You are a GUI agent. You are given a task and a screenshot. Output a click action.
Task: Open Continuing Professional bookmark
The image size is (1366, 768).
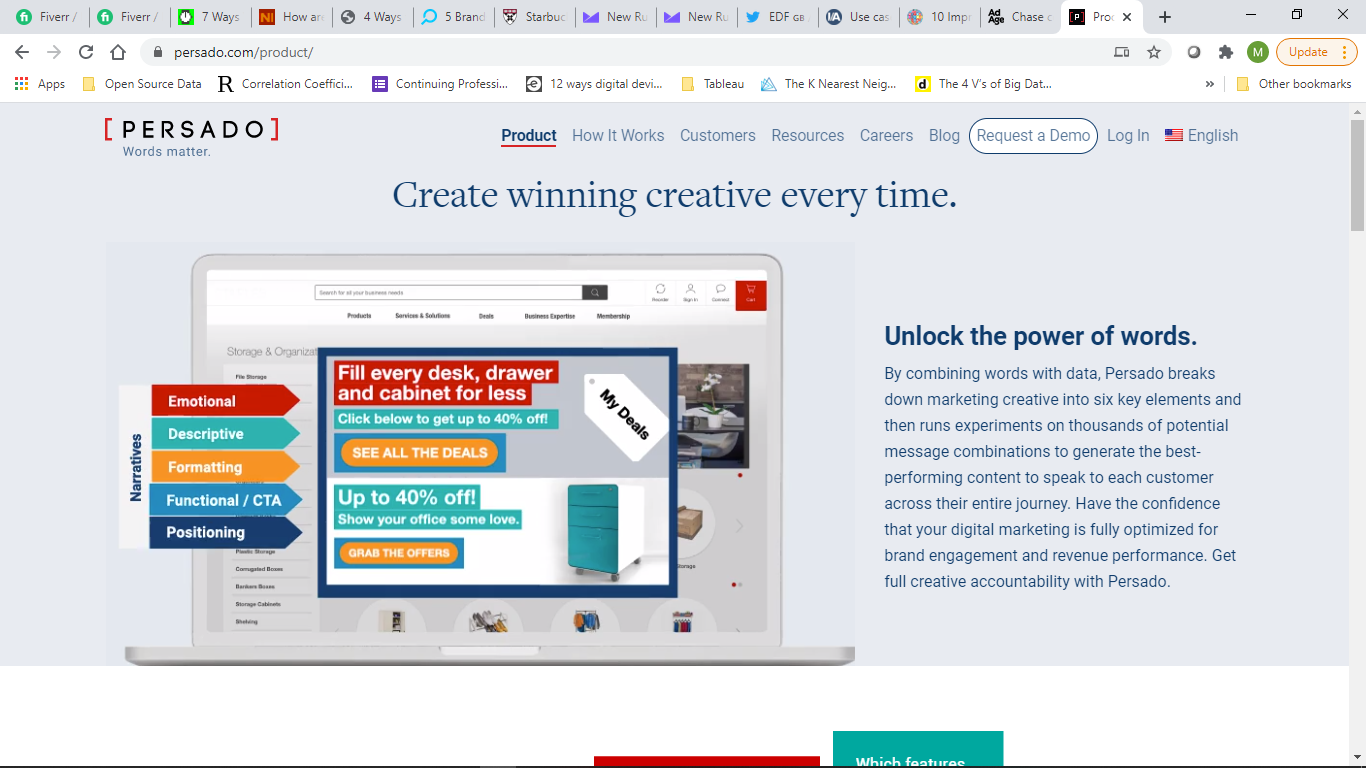click(441, 84)
